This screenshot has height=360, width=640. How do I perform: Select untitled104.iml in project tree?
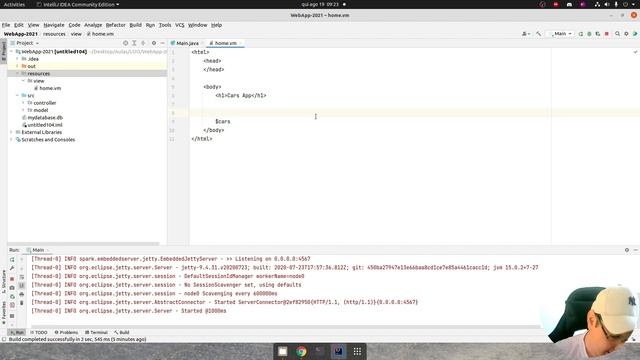coord(42,125)
